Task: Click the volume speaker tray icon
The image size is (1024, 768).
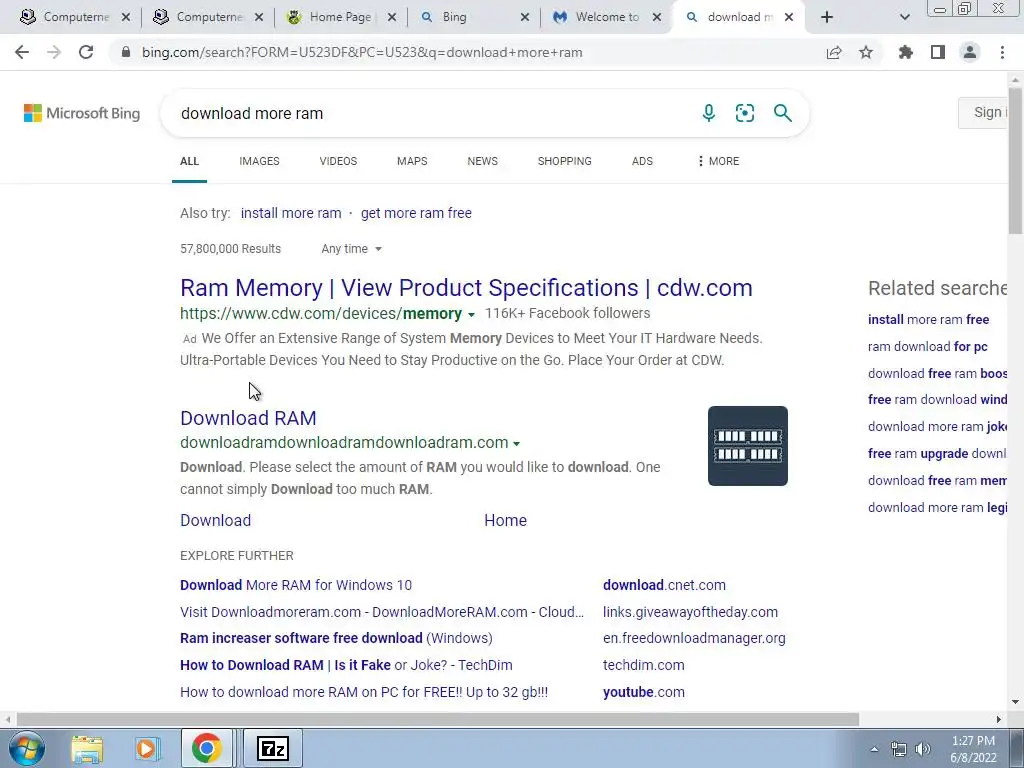Action: pos(923,749)
